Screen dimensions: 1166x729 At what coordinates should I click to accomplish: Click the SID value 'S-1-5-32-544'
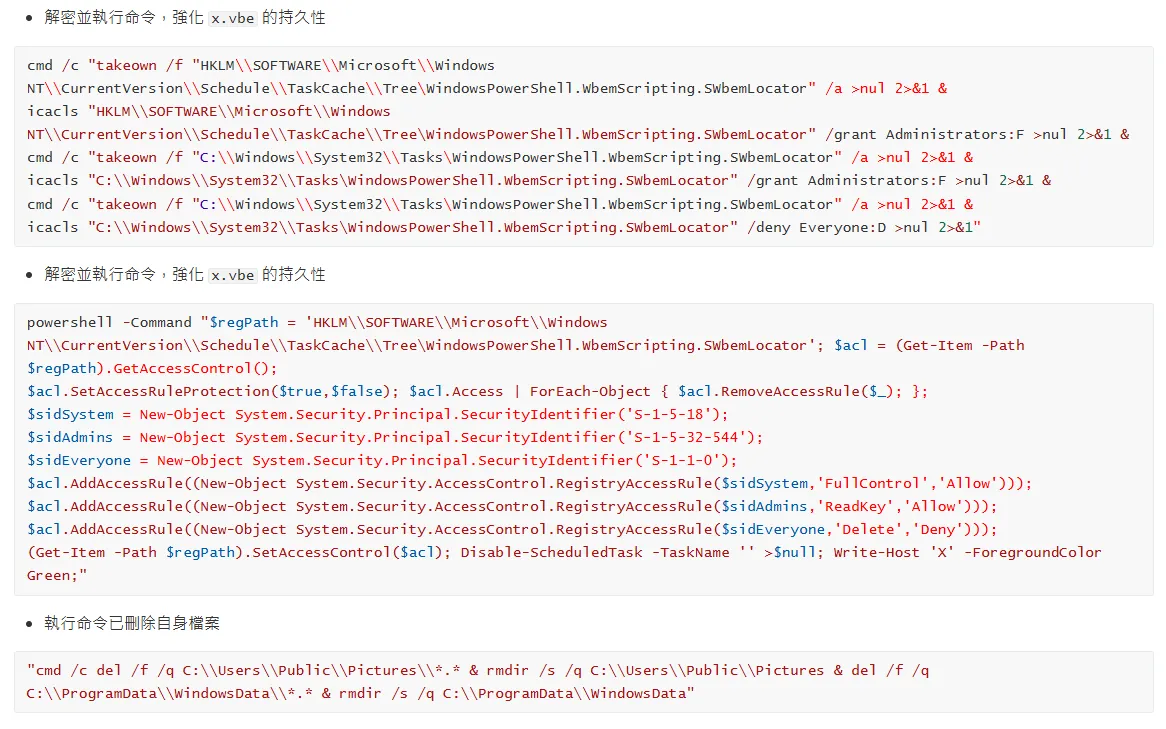click(686, 438)
